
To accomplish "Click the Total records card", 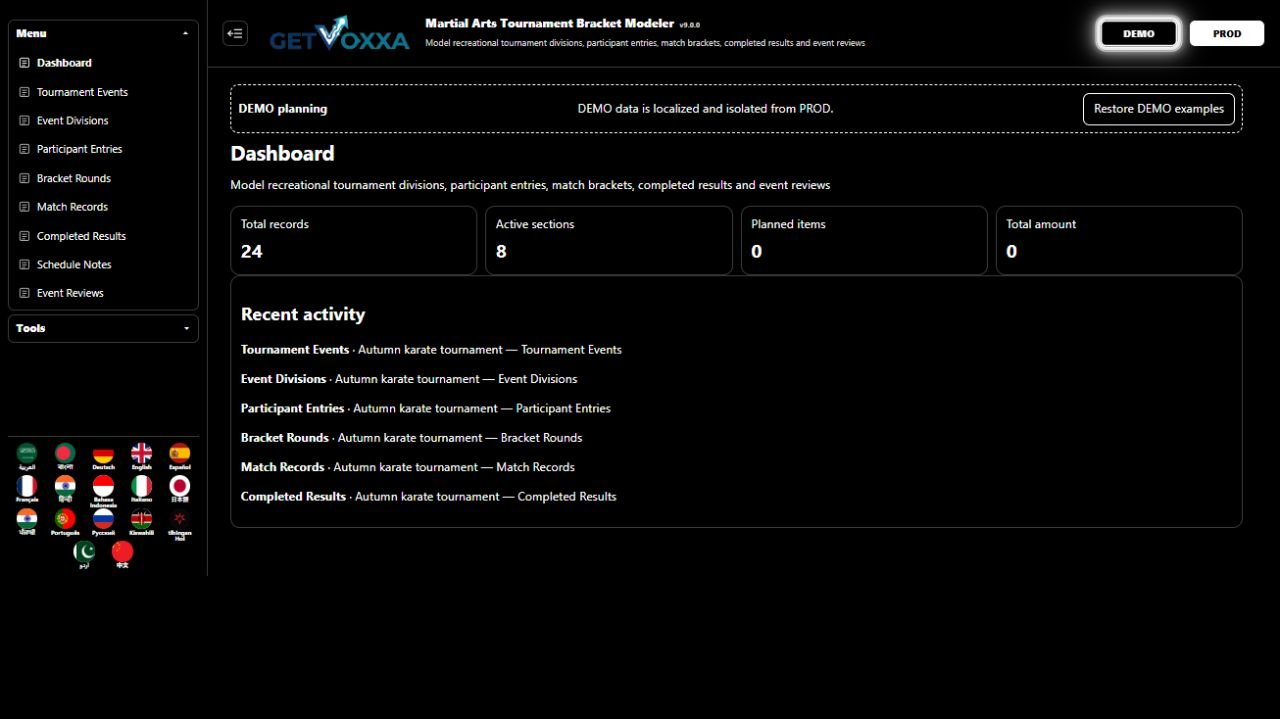I will (354, 240).
